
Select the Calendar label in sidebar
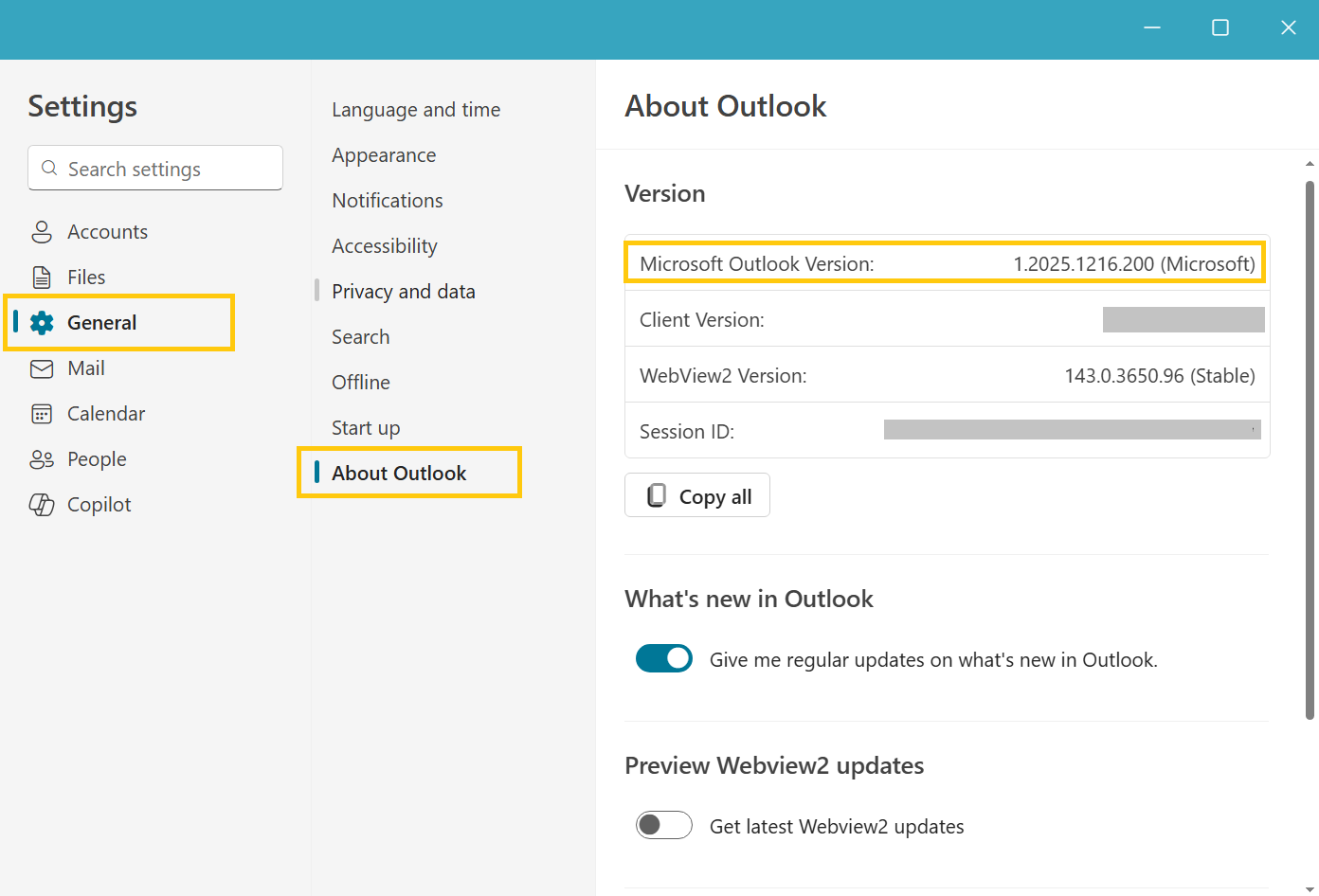[106, 414]
